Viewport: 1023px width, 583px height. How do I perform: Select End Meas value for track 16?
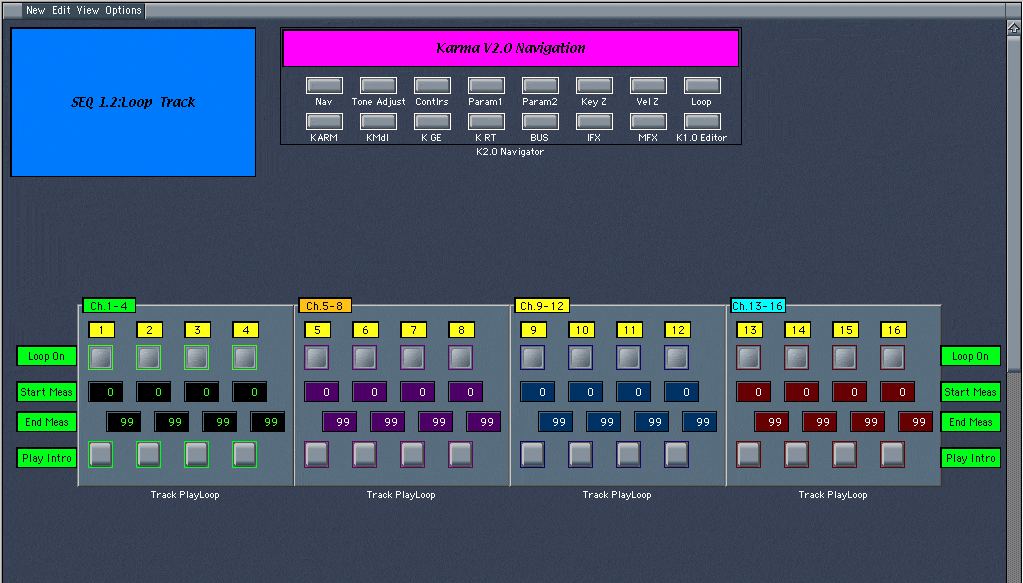tap(915, 422)
